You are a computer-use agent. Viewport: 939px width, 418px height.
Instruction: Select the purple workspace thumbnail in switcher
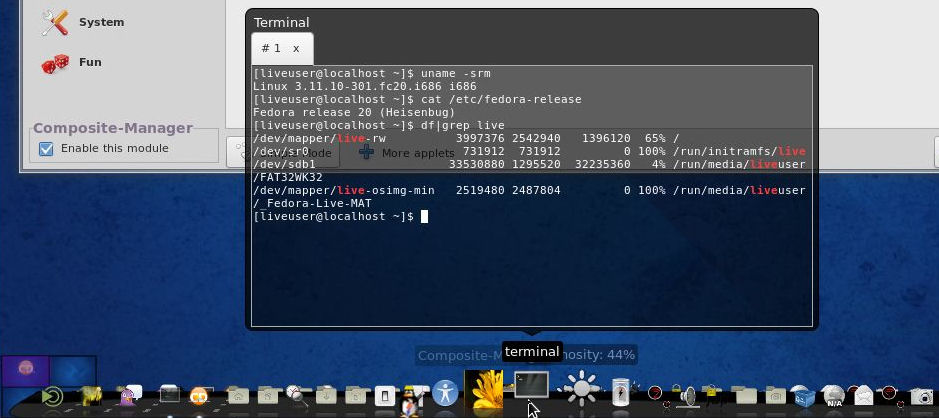25,371
